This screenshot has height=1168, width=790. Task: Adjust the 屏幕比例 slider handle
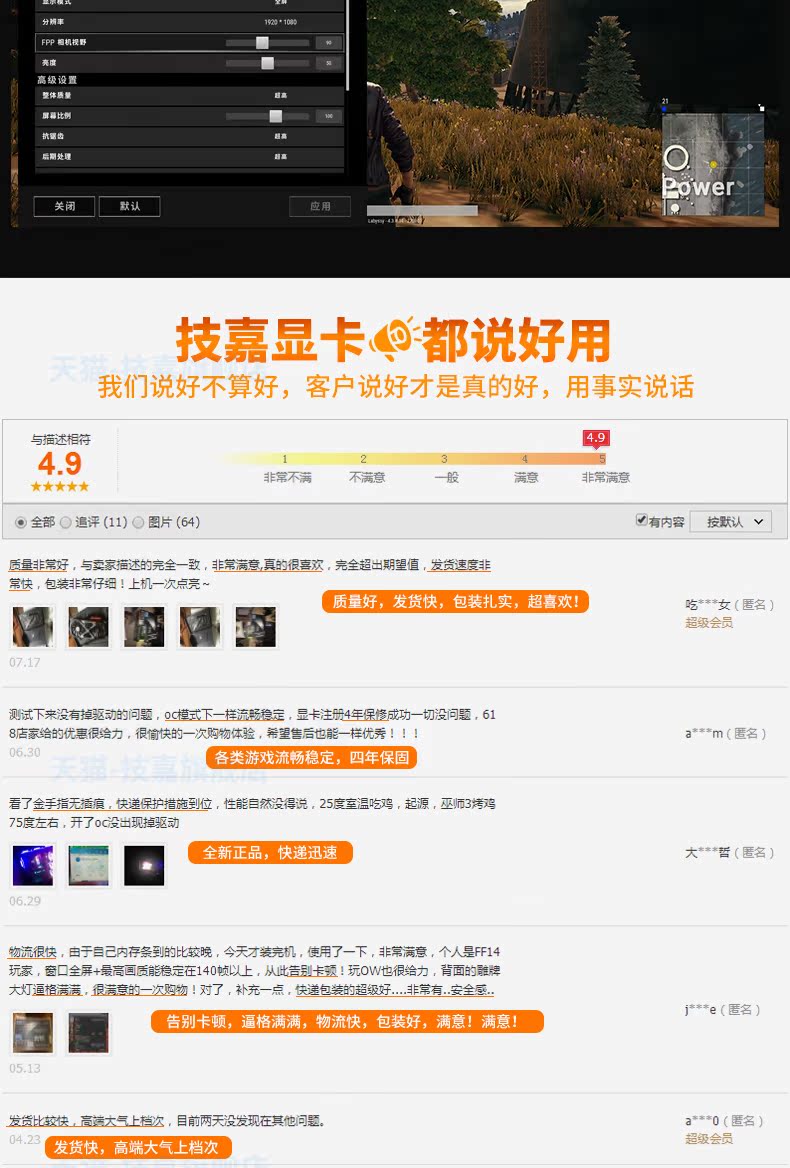click(275, 115)
